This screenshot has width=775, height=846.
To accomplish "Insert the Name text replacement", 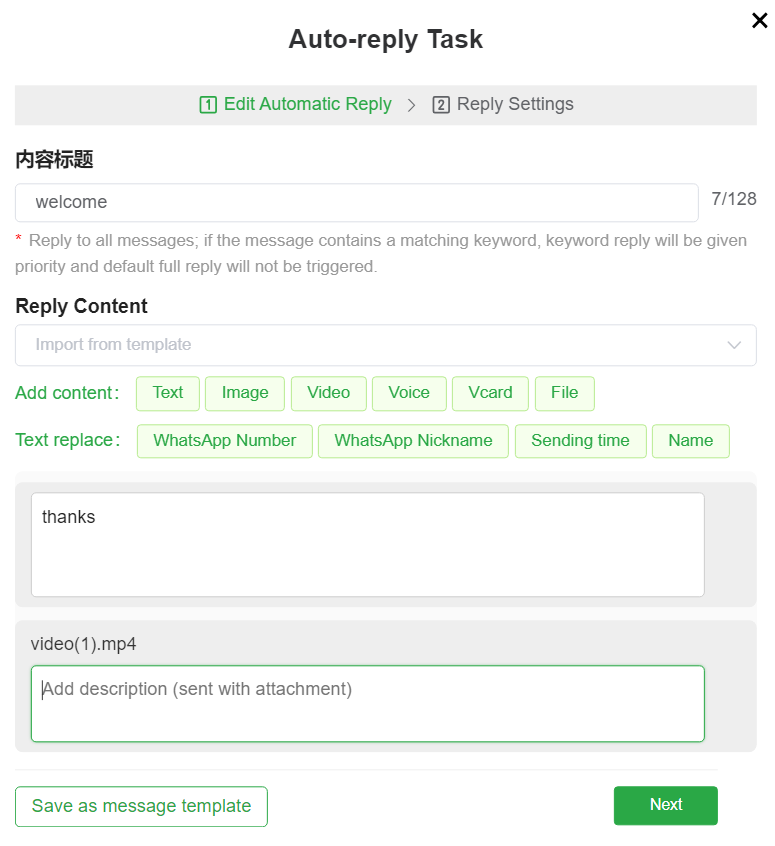I will point(690,441).
